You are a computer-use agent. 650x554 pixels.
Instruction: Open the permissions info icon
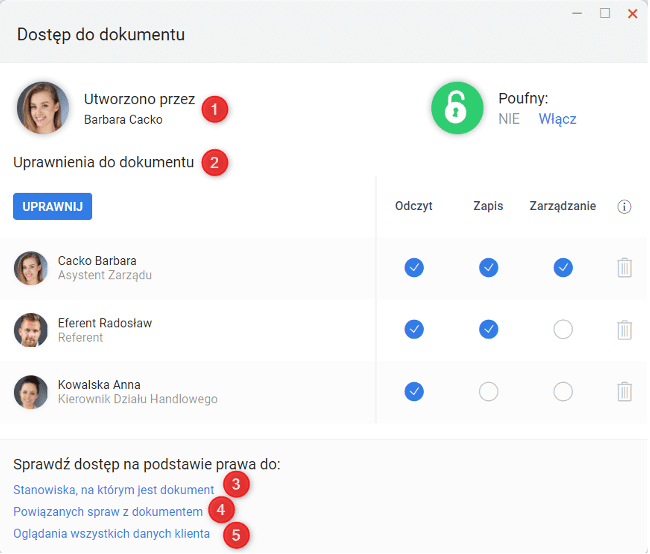pos(624,207)
